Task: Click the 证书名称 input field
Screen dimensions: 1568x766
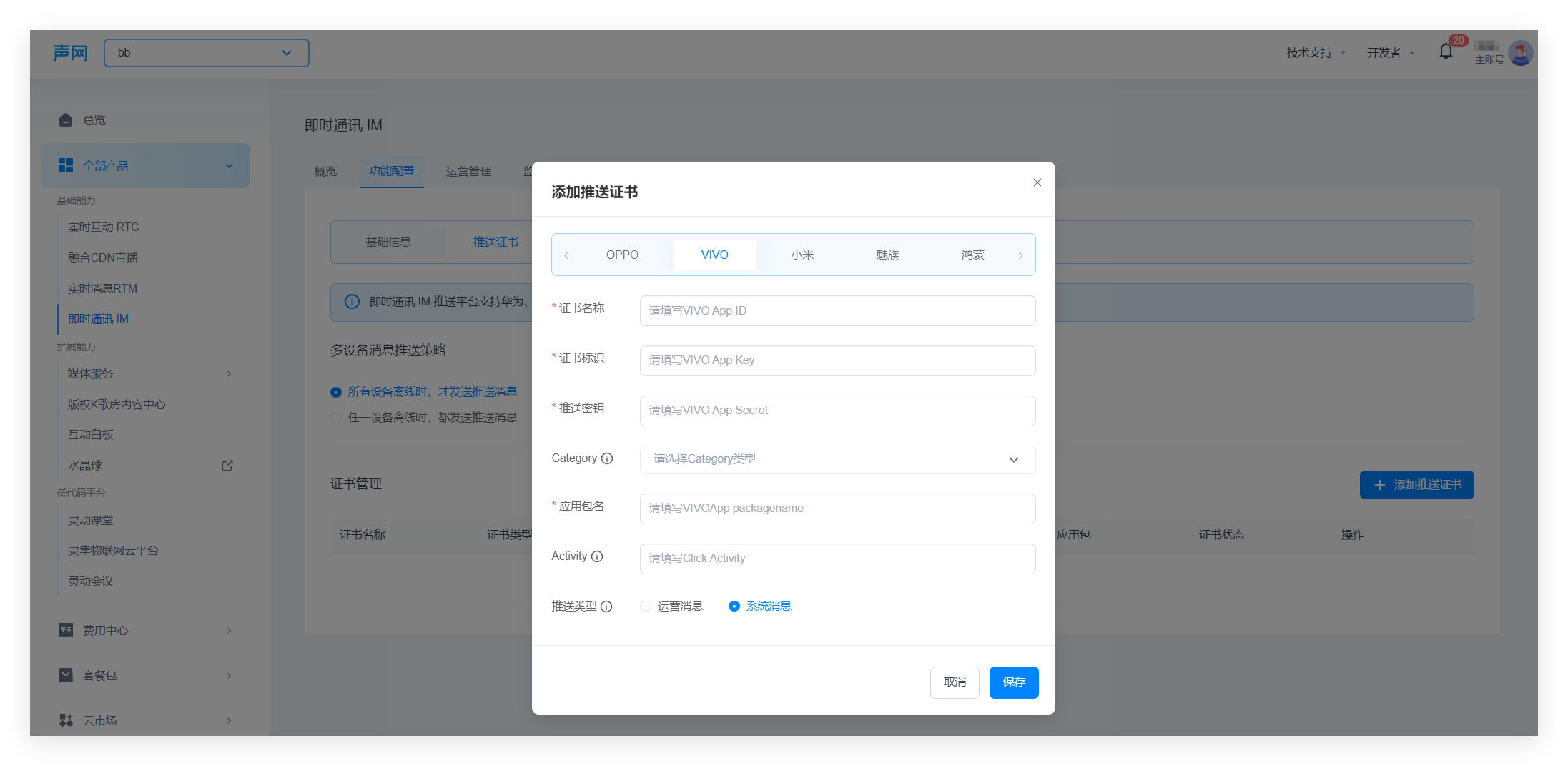Action: (x=837, y=311)
